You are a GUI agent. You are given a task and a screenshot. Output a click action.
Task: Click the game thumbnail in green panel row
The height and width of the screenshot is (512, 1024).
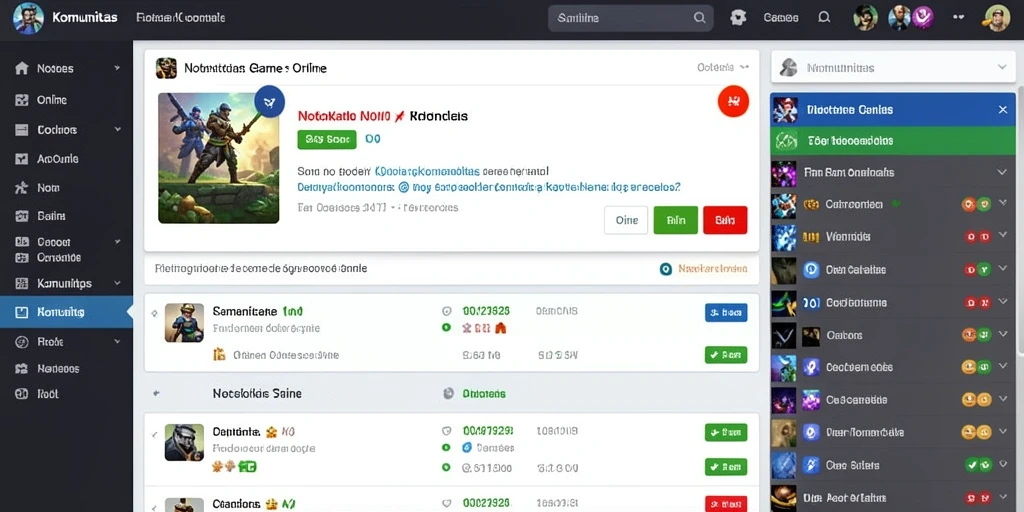click(785, 141)
